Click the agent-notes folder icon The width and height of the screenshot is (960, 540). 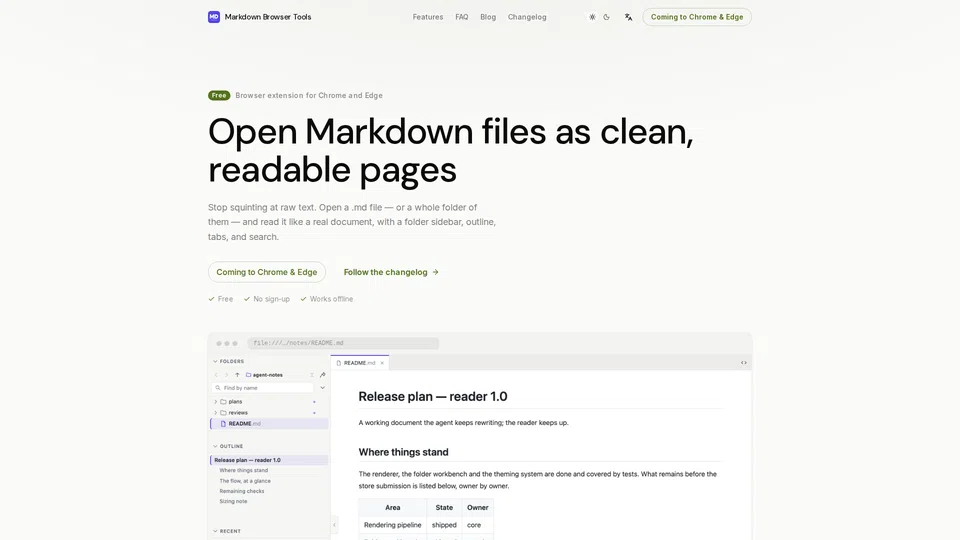pos(249,375)
